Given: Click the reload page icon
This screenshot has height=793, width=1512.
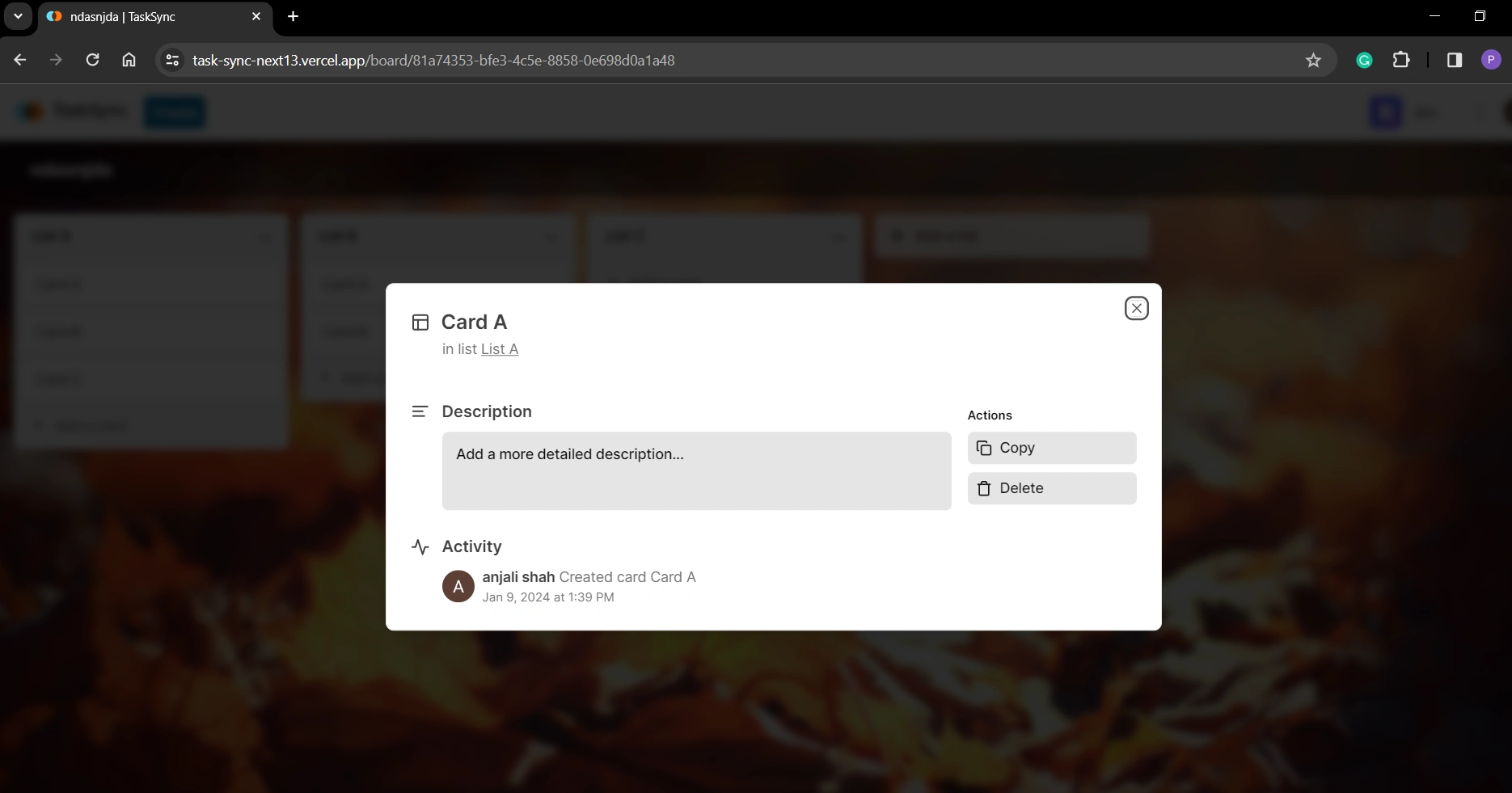Looking at the screenshot, I should click(92, 60).
